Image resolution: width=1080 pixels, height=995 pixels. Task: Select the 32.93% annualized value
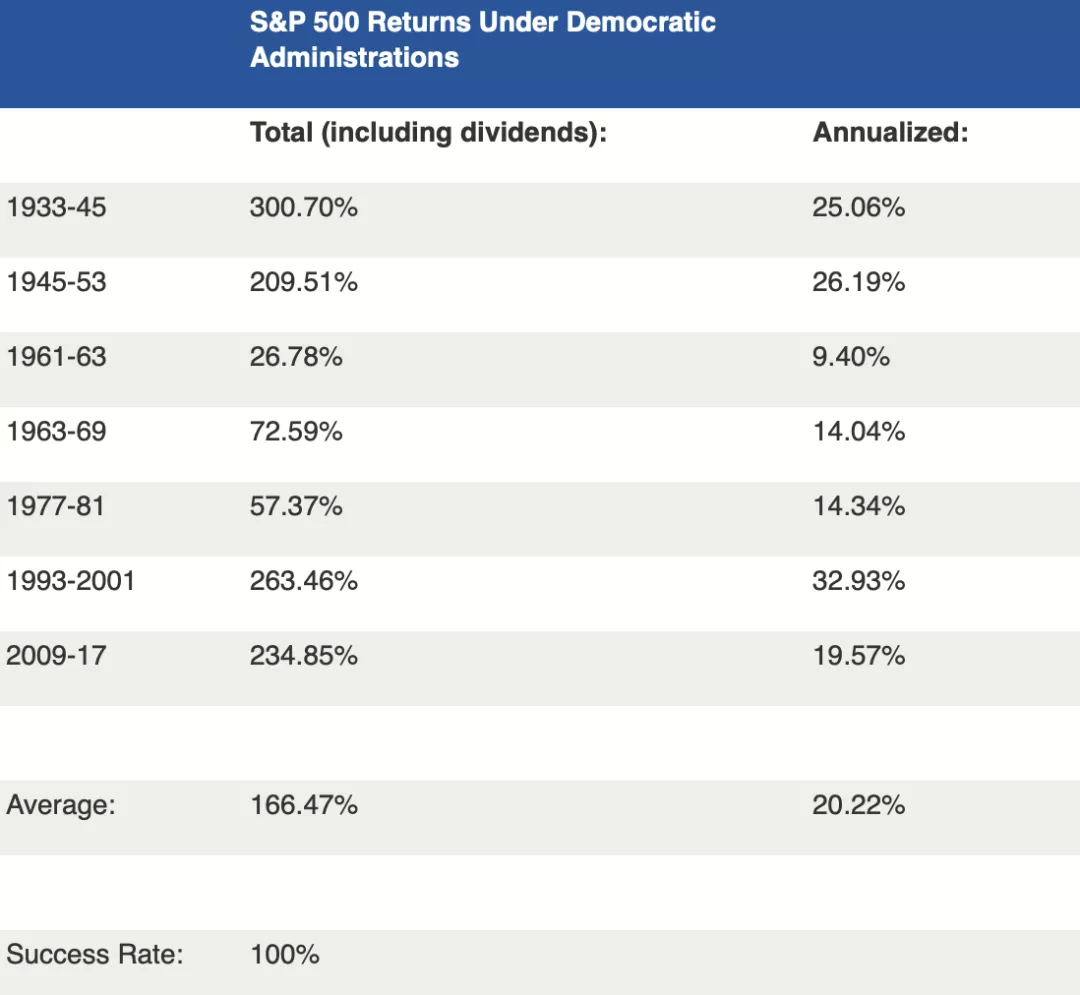click(858, 581)
